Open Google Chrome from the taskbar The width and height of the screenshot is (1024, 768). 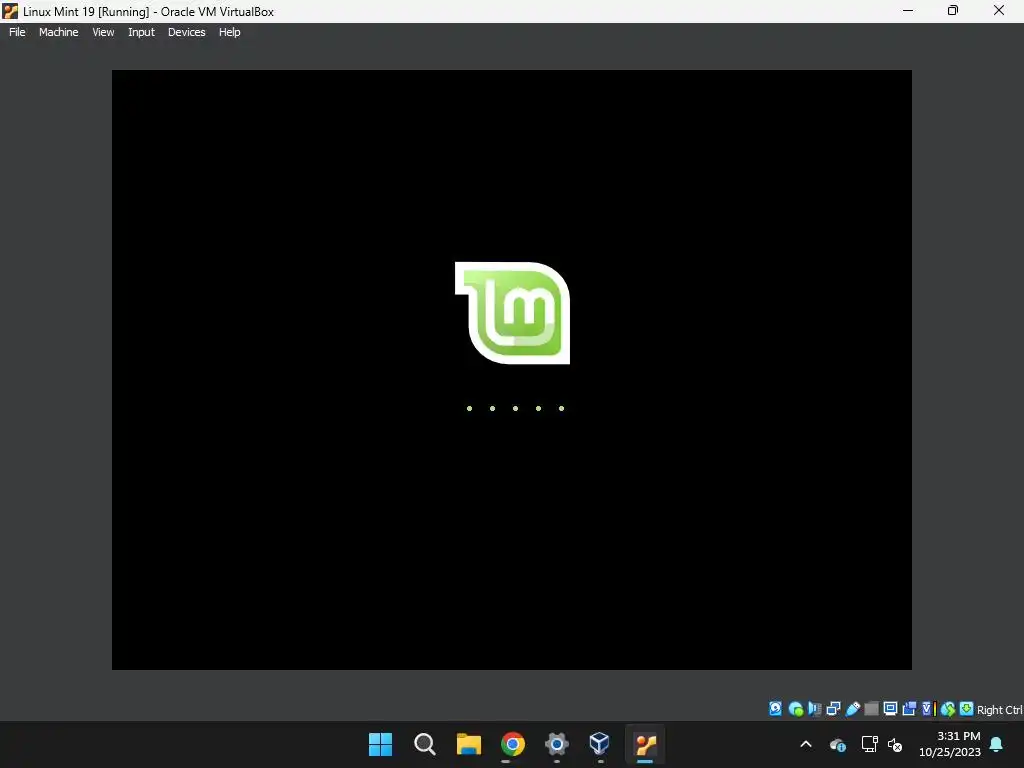point(513,744)
